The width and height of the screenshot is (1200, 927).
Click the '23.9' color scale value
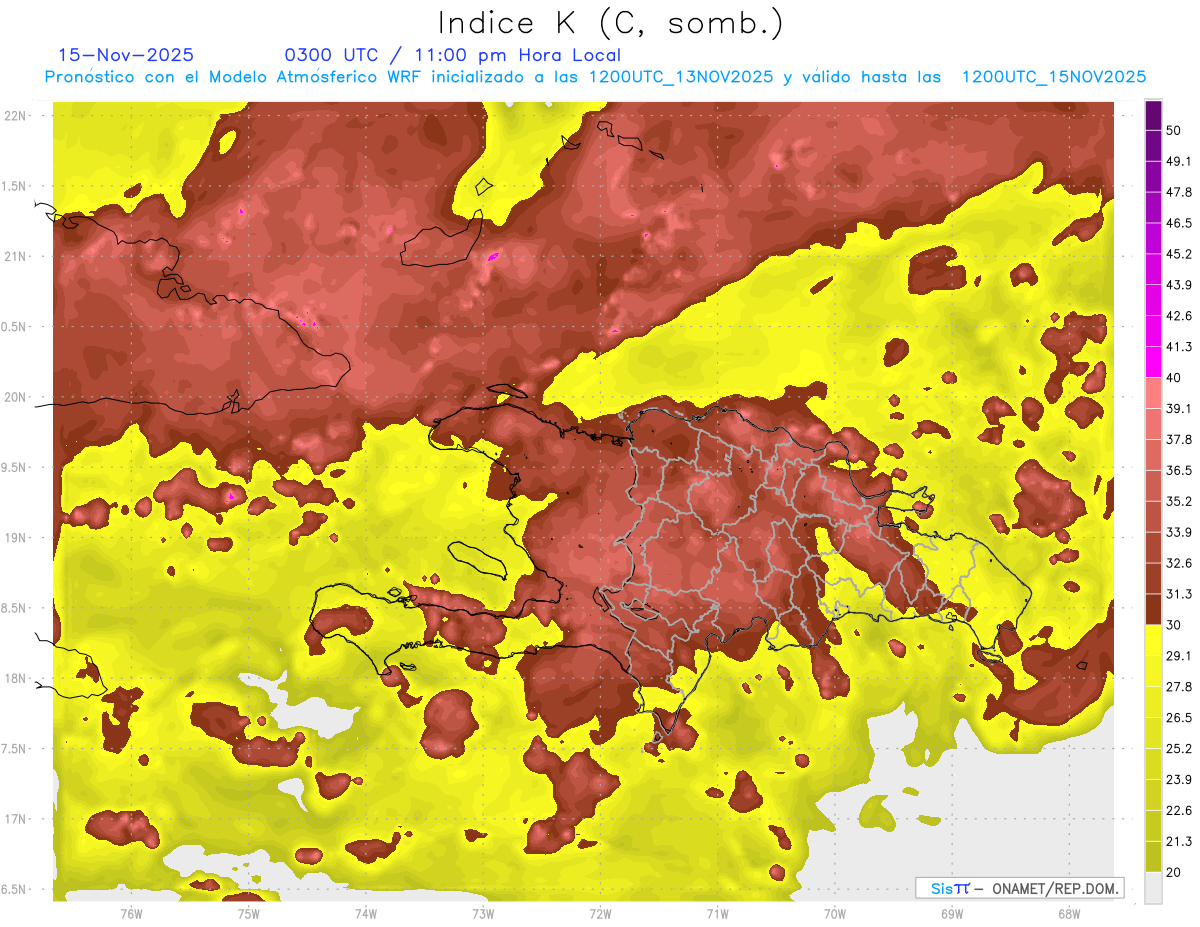(x=1179, y=779)
